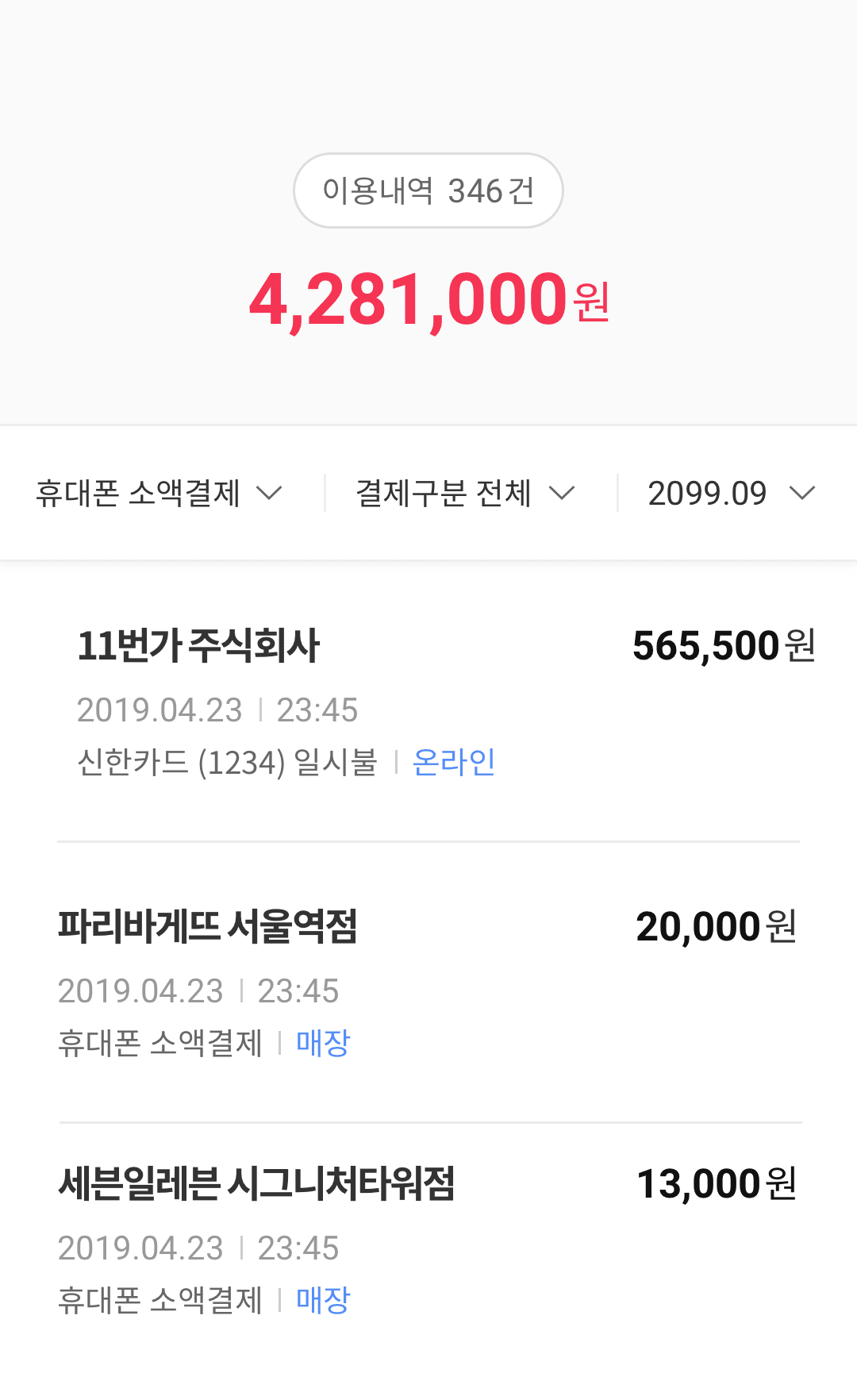Select the 신한카드 (1234) 일시불 payment text
The width and height of the screenshot is (857, 1400).
[x=227, y=763]
